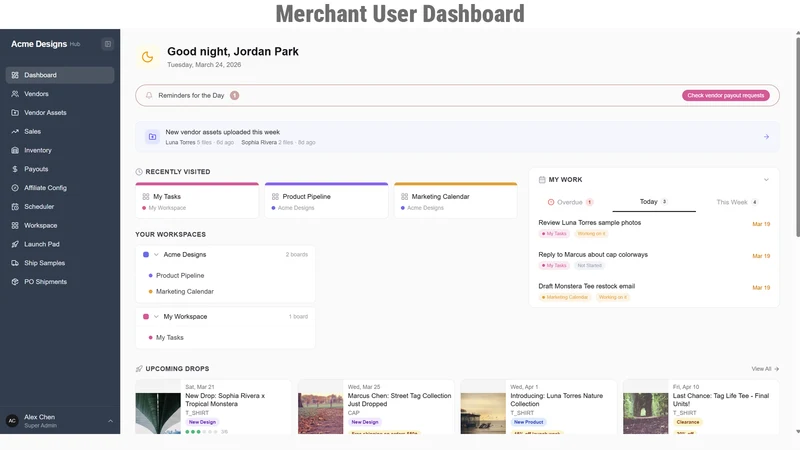Switch to the This Week tab

click(x=737, y=202)
